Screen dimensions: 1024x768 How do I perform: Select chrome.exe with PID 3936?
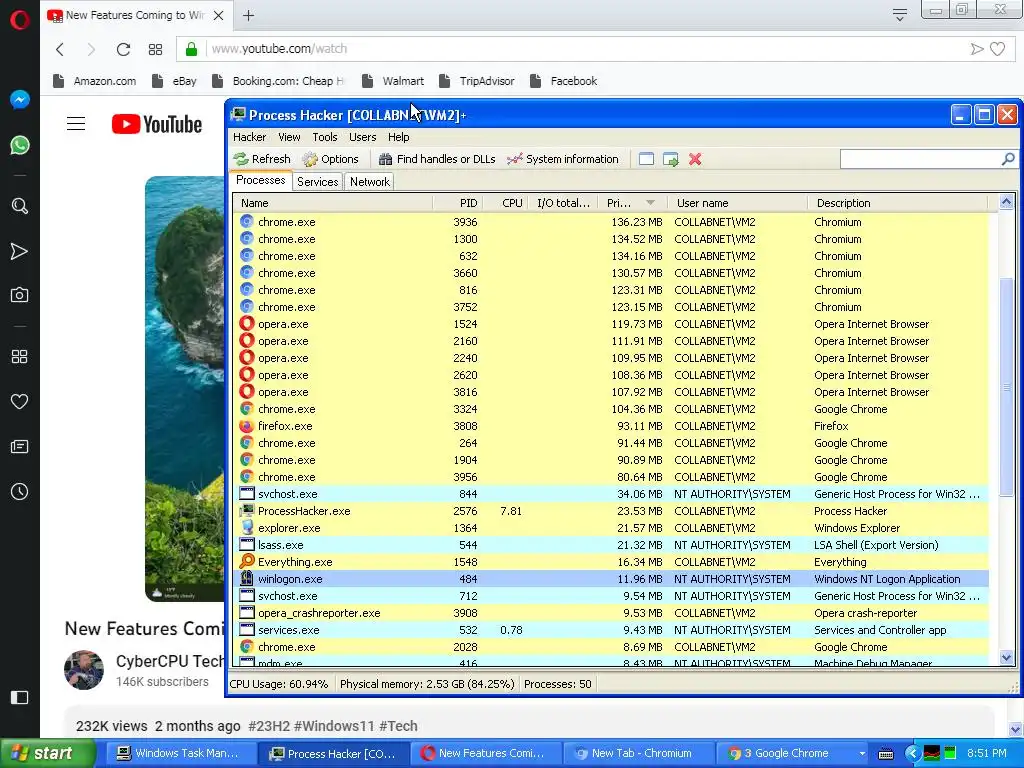[611, 222]
